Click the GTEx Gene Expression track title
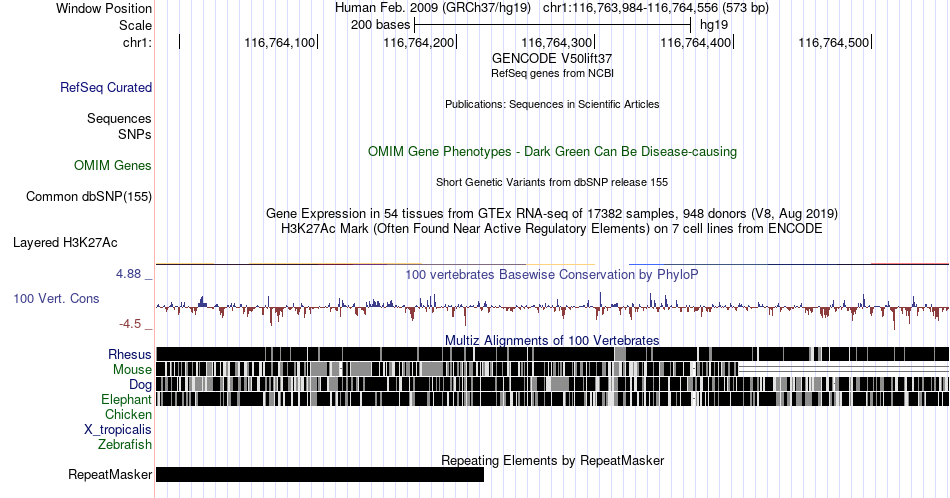The image size is (950, 498). 552,213
